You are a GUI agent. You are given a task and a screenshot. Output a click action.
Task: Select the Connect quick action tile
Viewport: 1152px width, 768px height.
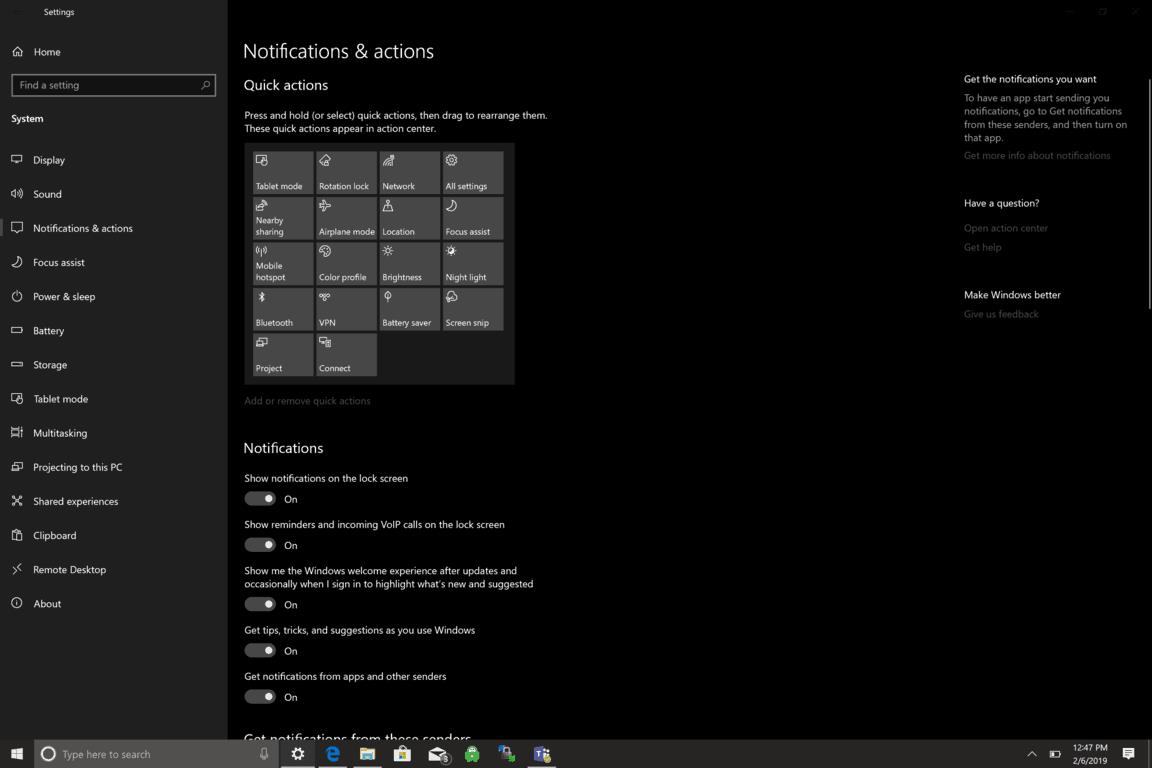coord(345,354)
